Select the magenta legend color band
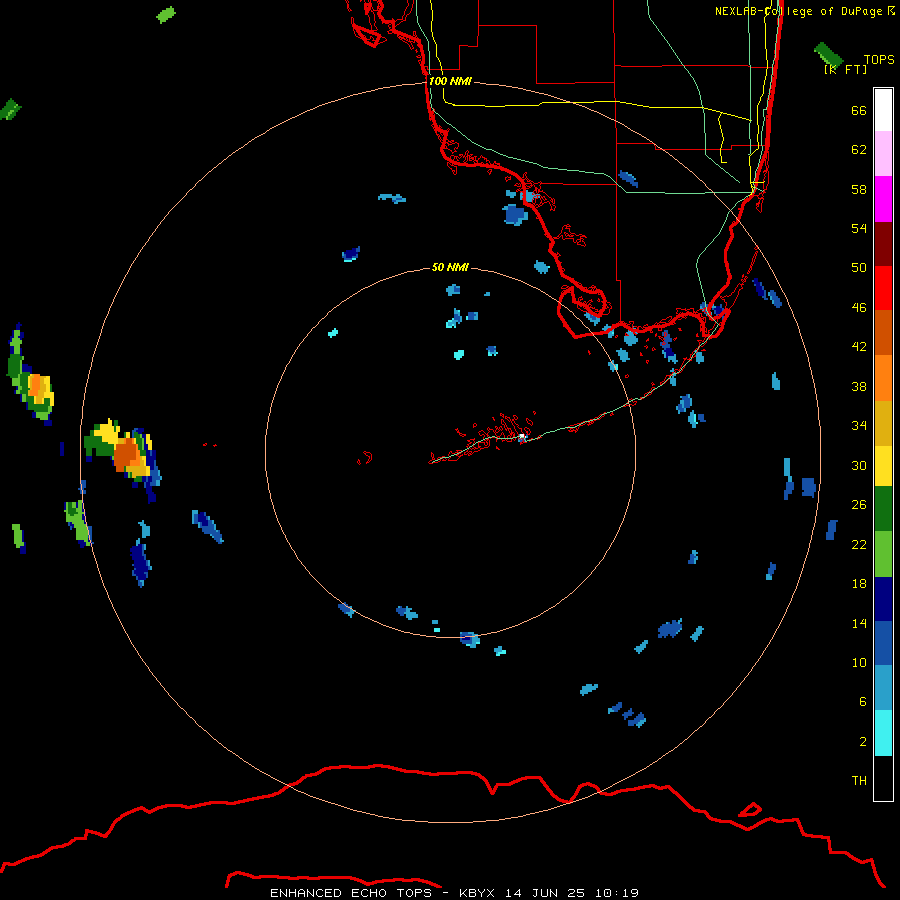 point(883,199)
